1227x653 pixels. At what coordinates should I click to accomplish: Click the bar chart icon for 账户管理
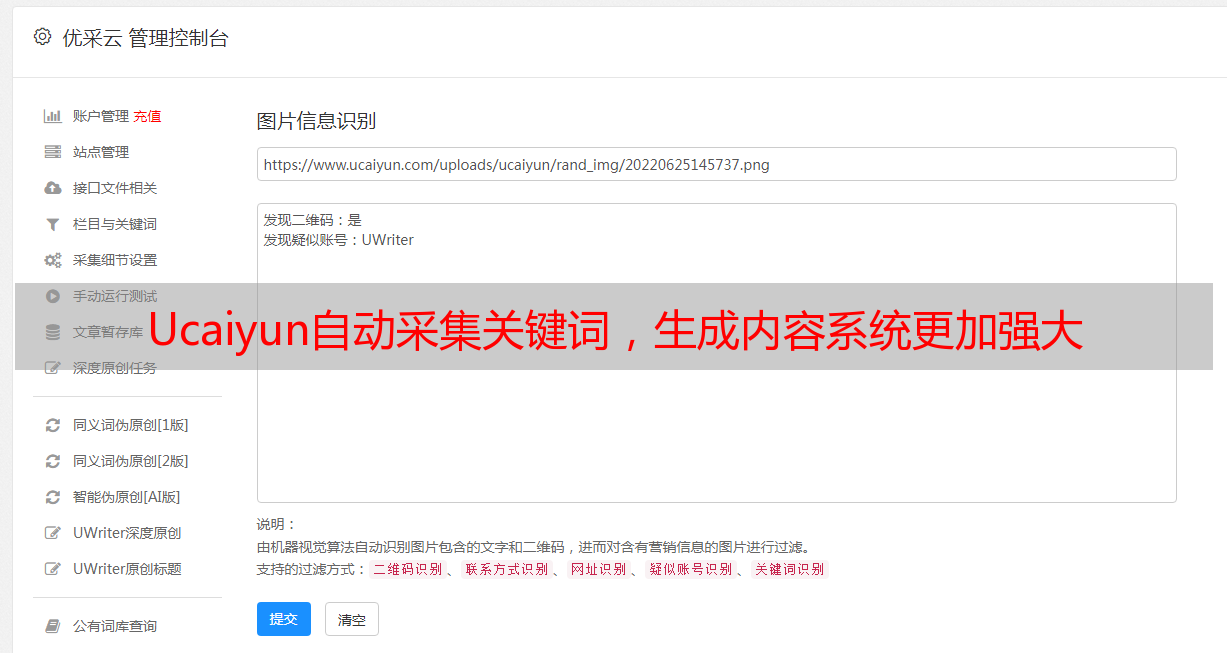53,116
